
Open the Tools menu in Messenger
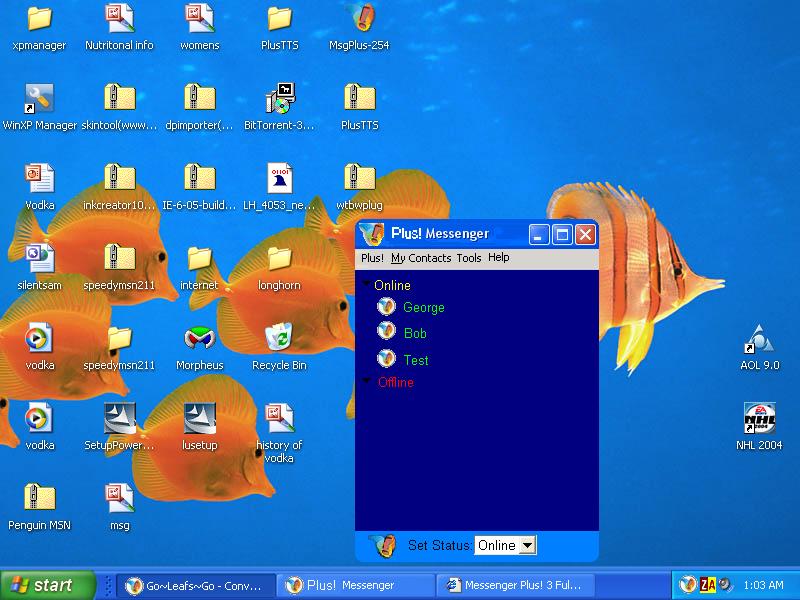[x=469, y=258]
